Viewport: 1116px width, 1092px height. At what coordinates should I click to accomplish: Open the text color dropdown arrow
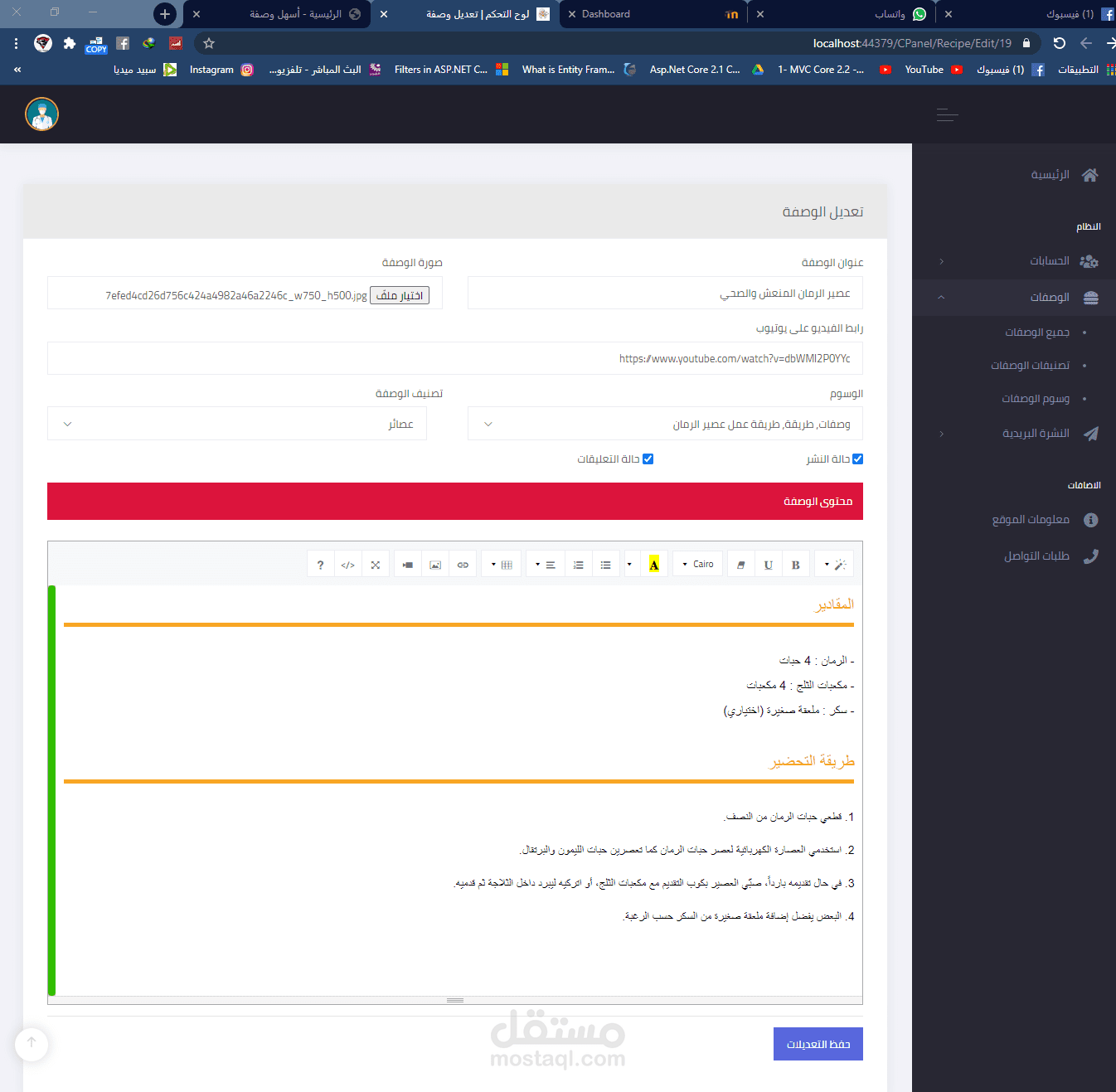coord(630,565)
